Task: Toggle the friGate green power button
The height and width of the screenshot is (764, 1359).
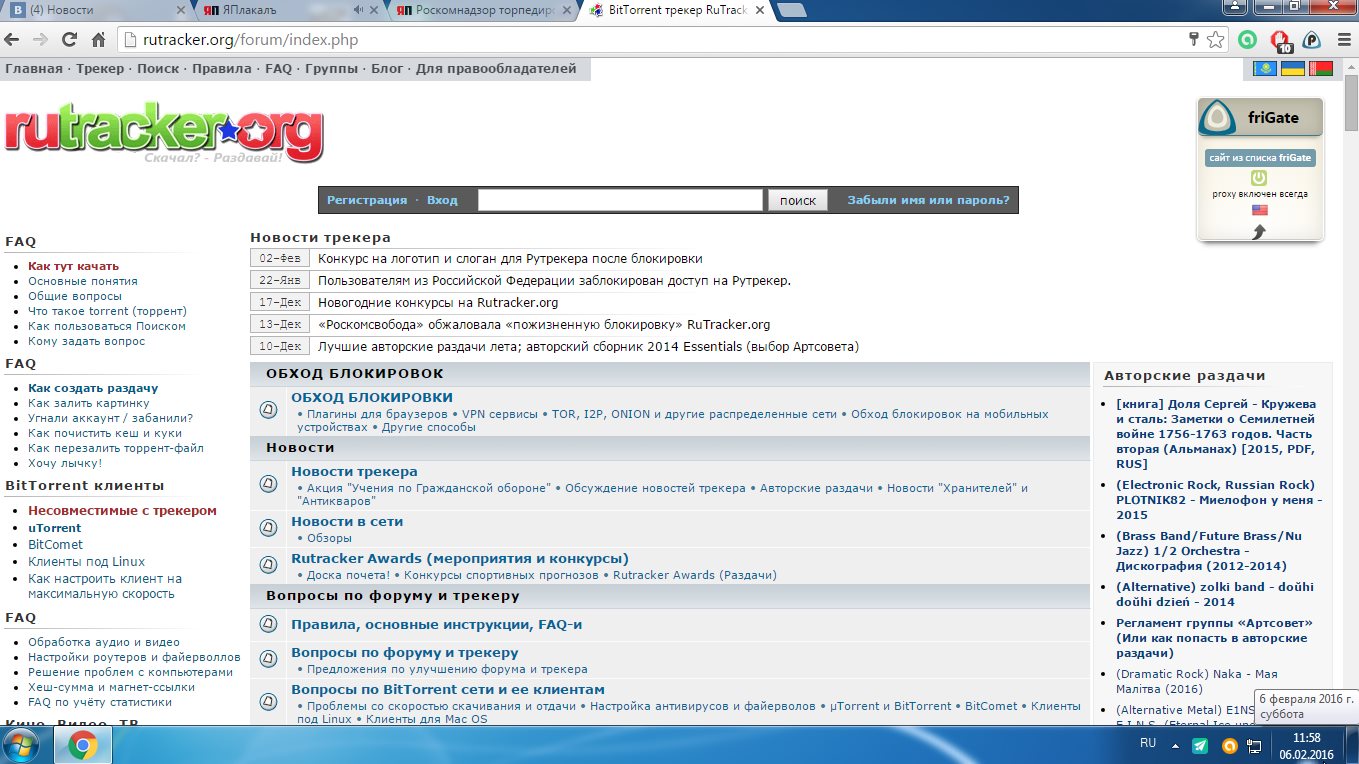Action: 1259,178
